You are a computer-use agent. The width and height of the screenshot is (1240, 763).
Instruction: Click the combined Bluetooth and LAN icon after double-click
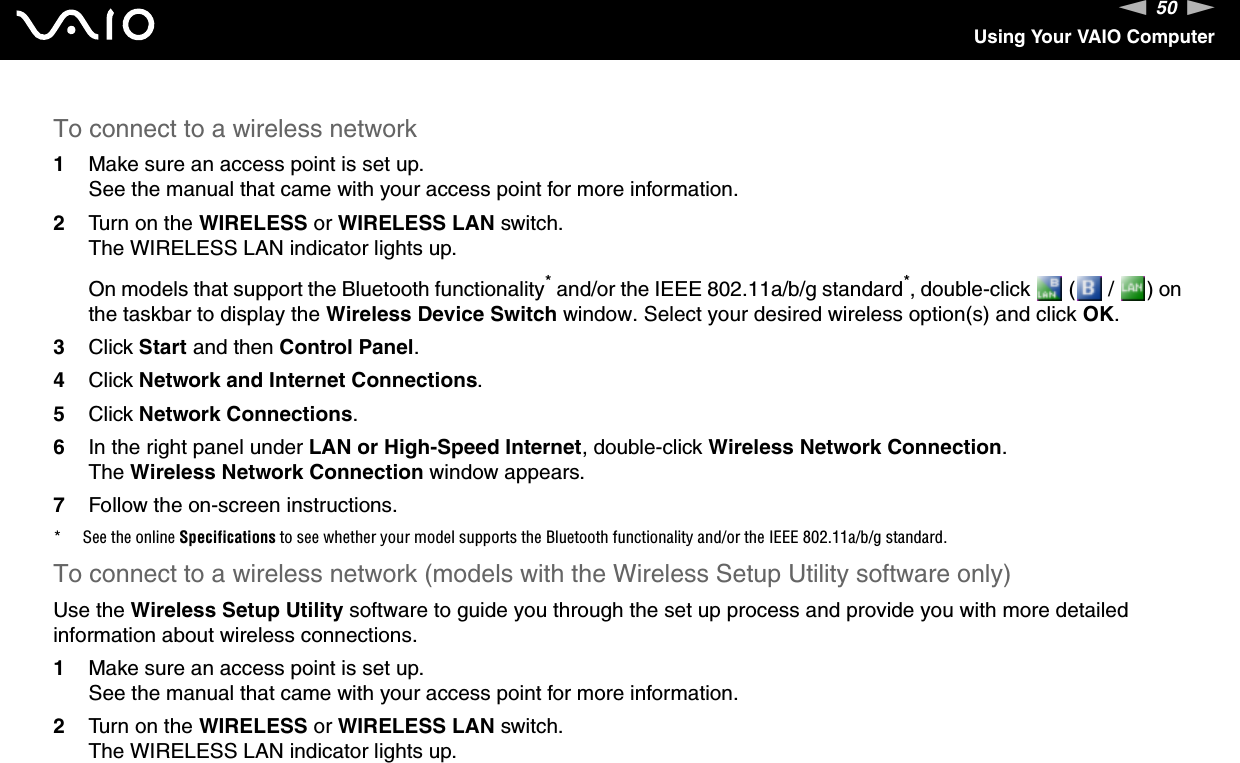1048,291
